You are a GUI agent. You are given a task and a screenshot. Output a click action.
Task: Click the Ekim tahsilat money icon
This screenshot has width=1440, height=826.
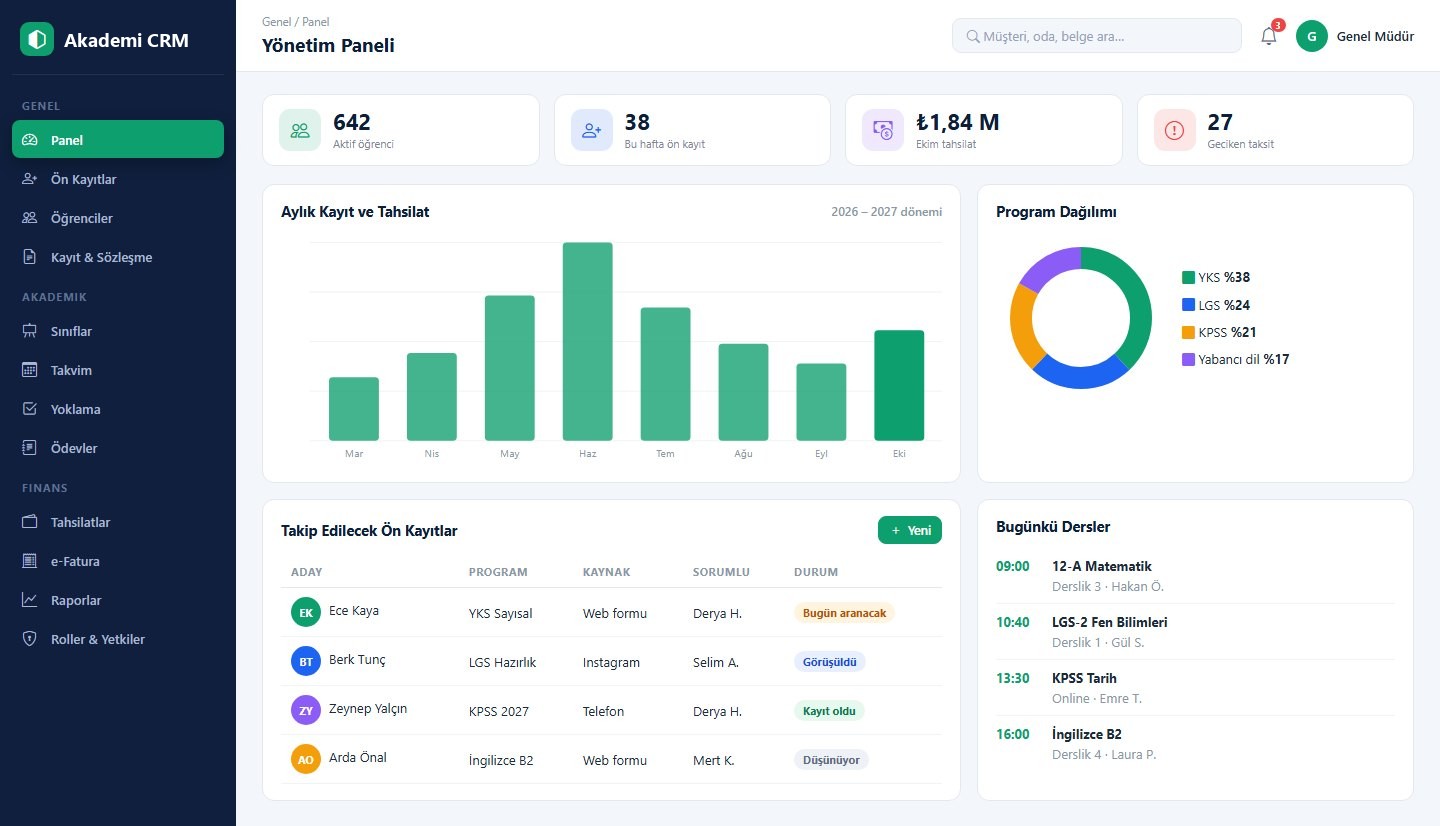point(883,130)
